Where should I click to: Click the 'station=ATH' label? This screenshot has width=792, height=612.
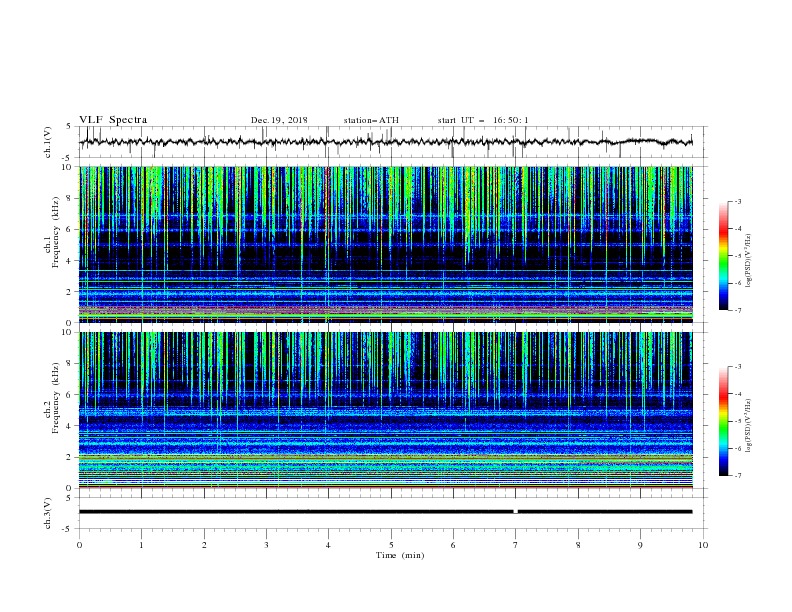(371, 120)
